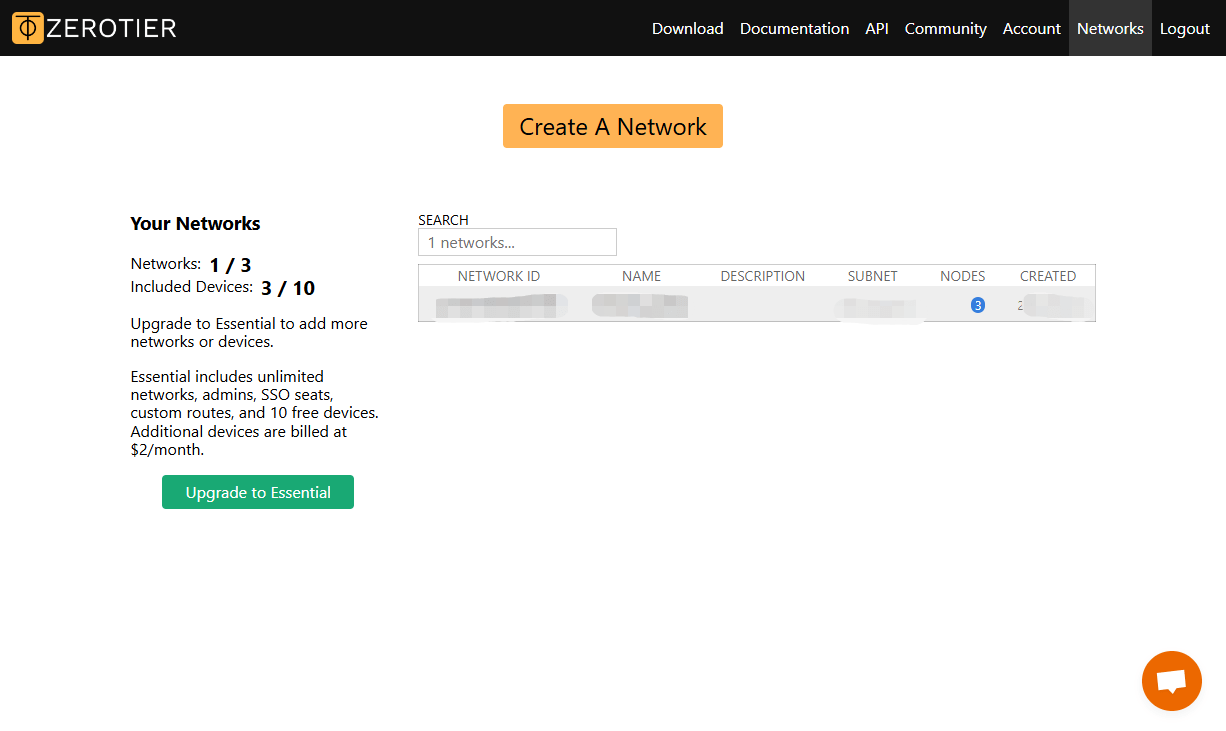Open the API menu link
The image size is (1226, 731).
[x=877, y=28]
